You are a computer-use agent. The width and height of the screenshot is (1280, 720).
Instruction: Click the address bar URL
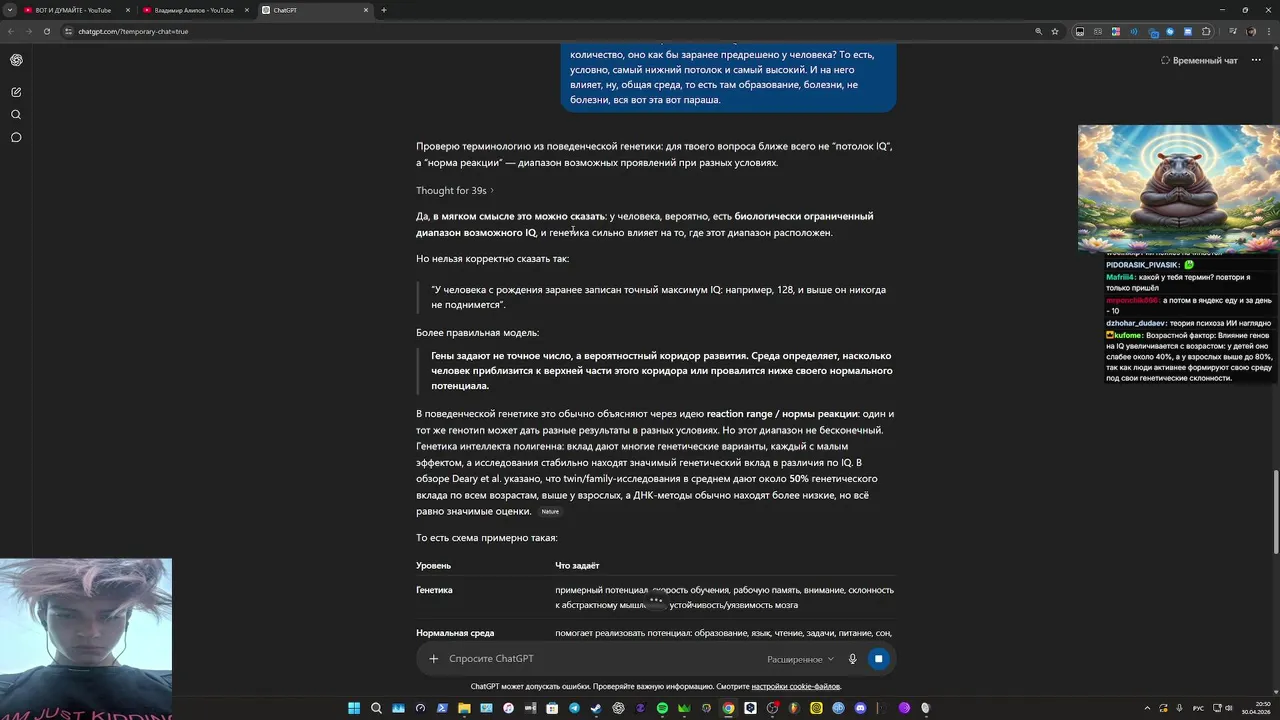tap(133, 31)
